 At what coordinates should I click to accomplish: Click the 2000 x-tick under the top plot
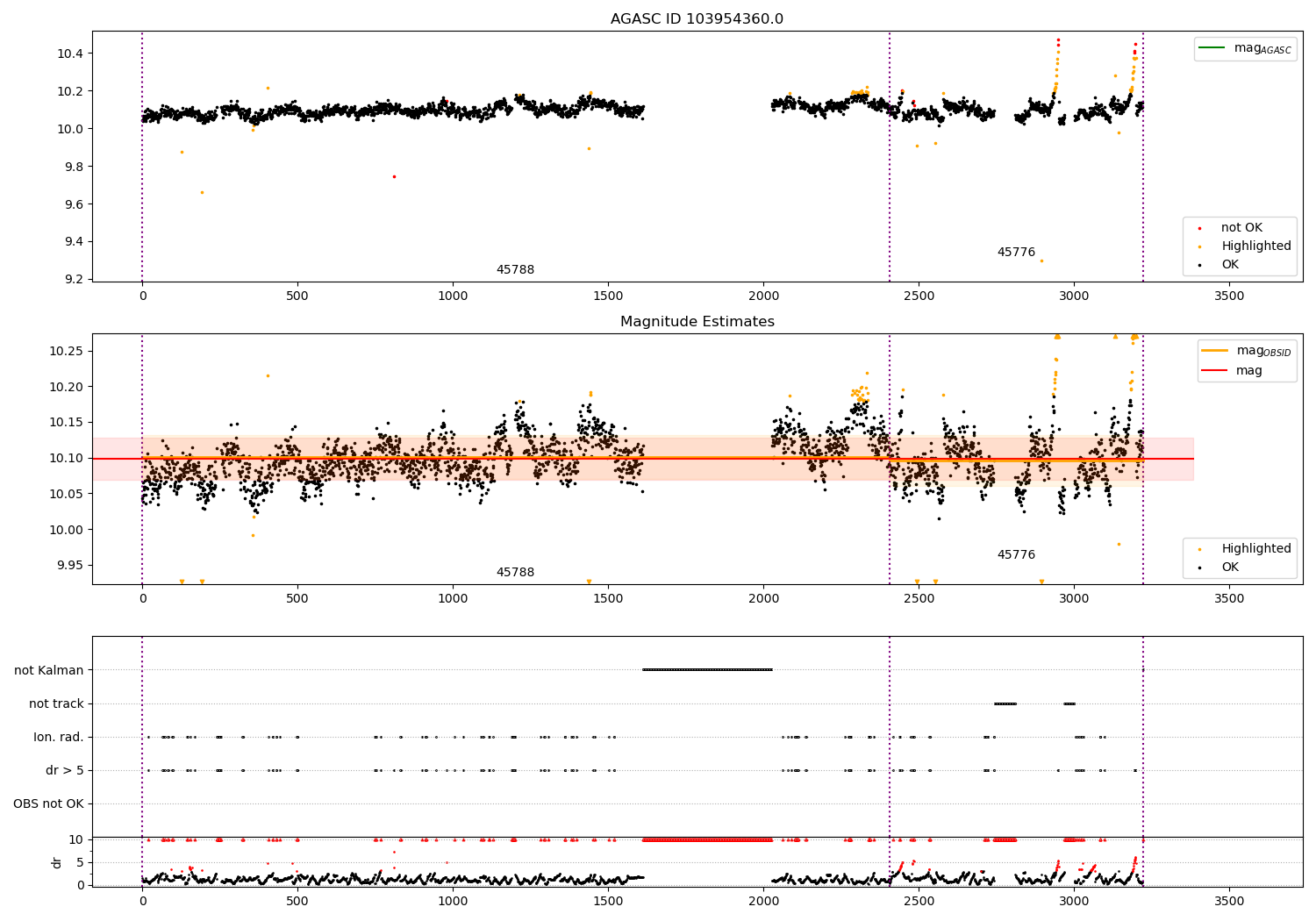tap(763, 296)
